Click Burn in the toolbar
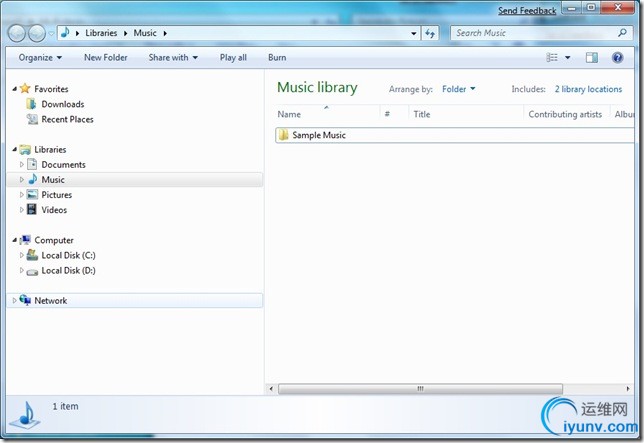Image resolution: width=644 pixels, height=443 pixels. tap(277, 57)
